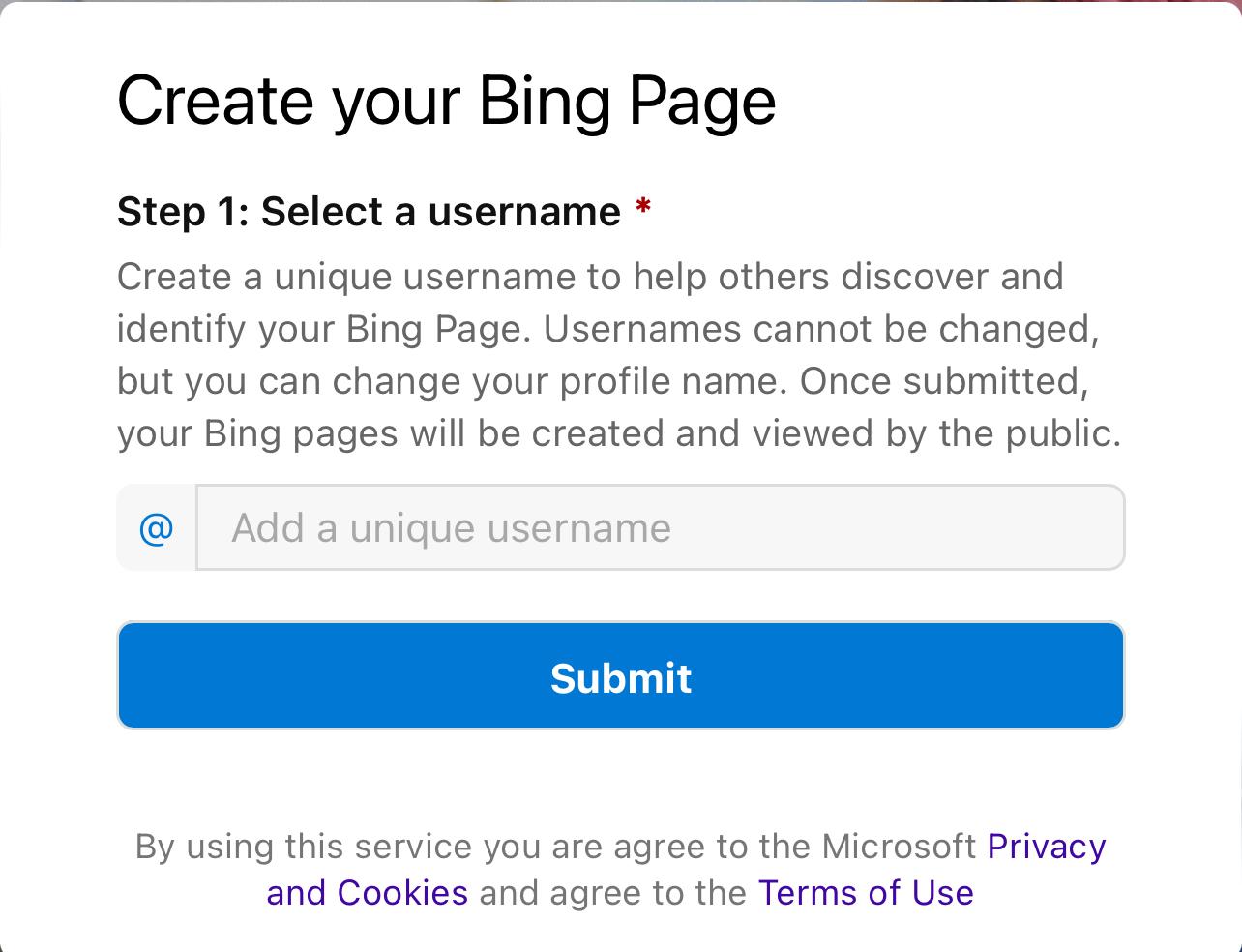
Task: Select the description paragraph about usernames
Action: [617, 354]
